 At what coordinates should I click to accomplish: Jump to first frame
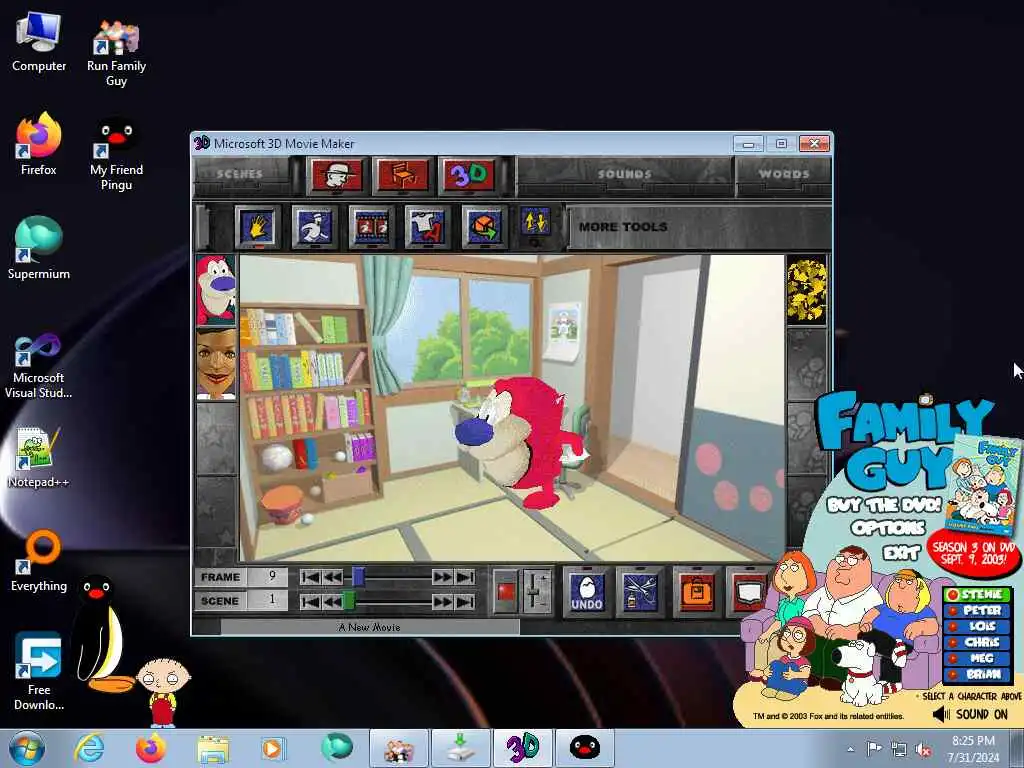tap(310, 577)
